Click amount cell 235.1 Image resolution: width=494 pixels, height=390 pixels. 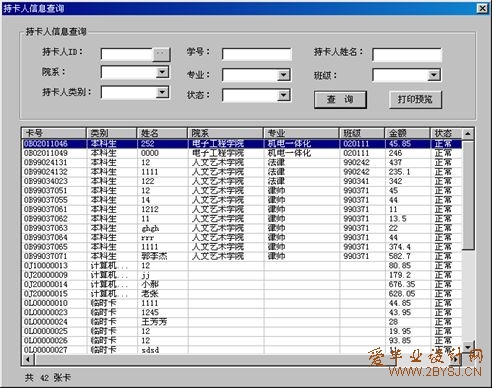point(400,172)
